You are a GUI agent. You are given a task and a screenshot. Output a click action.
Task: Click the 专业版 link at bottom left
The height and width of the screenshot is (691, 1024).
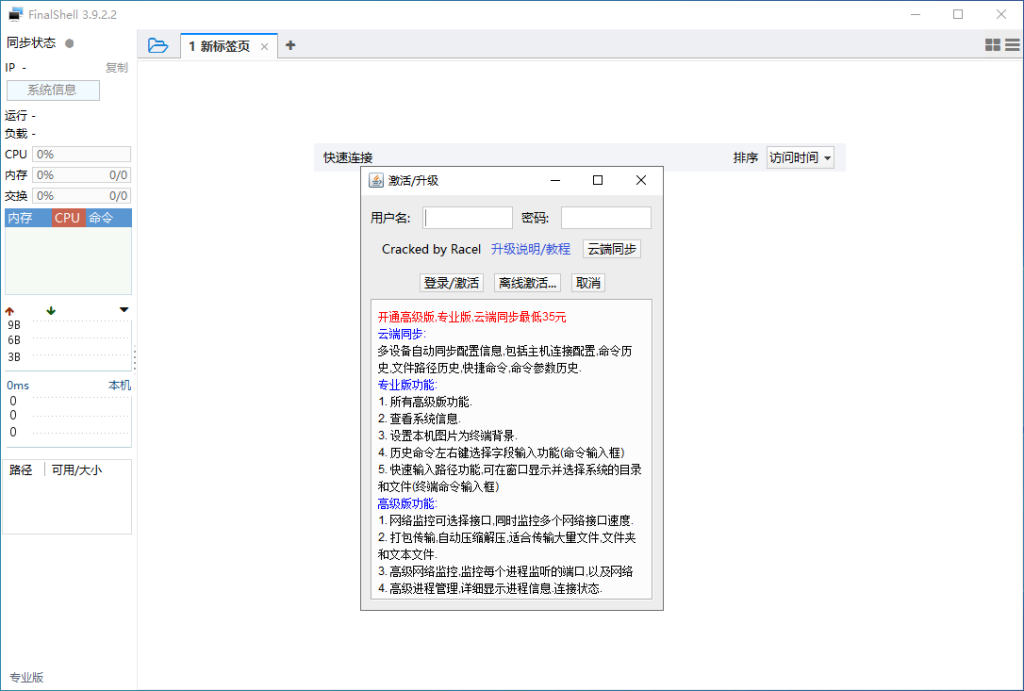[x=25, y=677]
